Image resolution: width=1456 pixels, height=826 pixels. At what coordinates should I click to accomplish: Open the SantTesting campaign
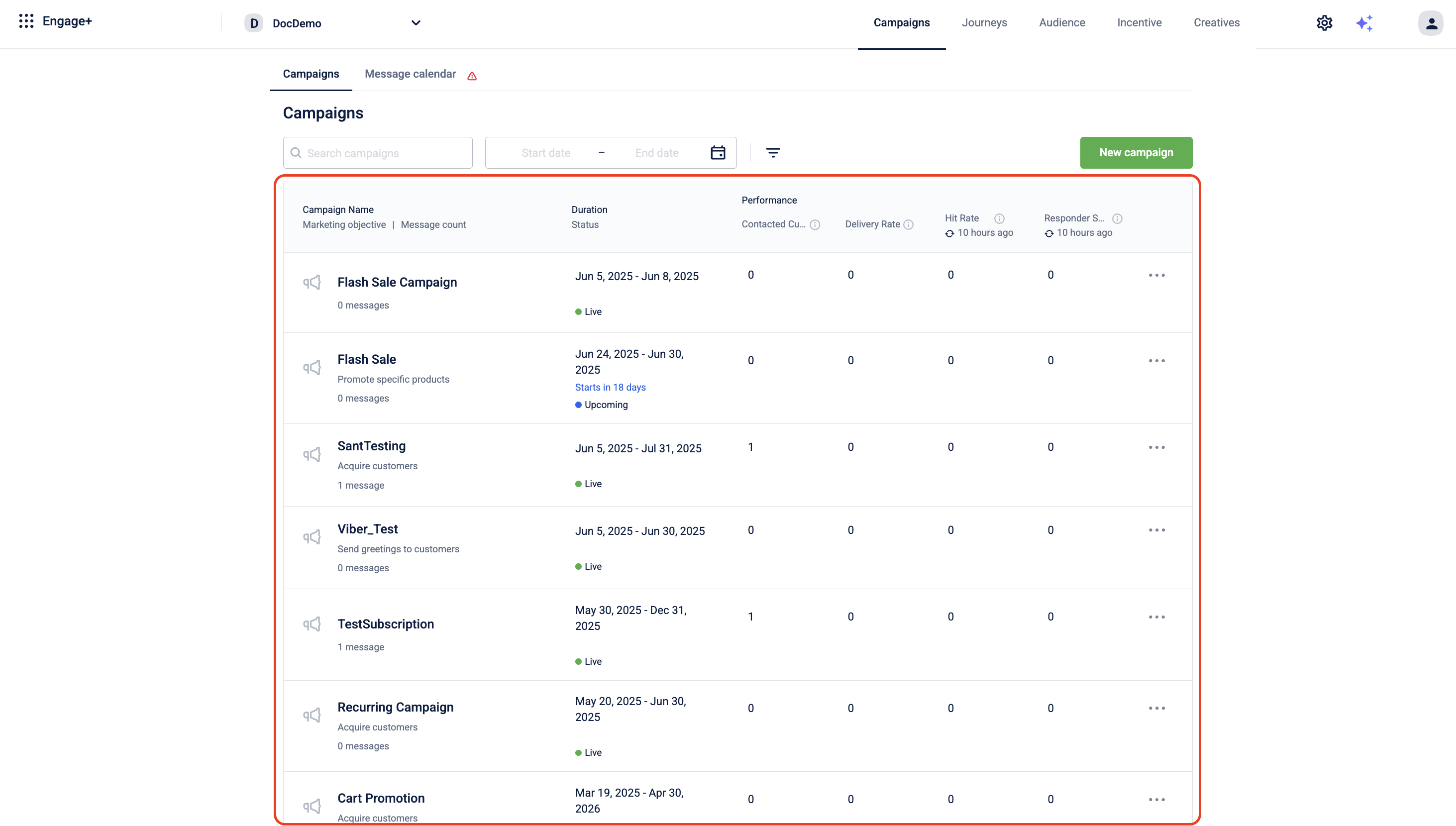[x=372, y=446]
